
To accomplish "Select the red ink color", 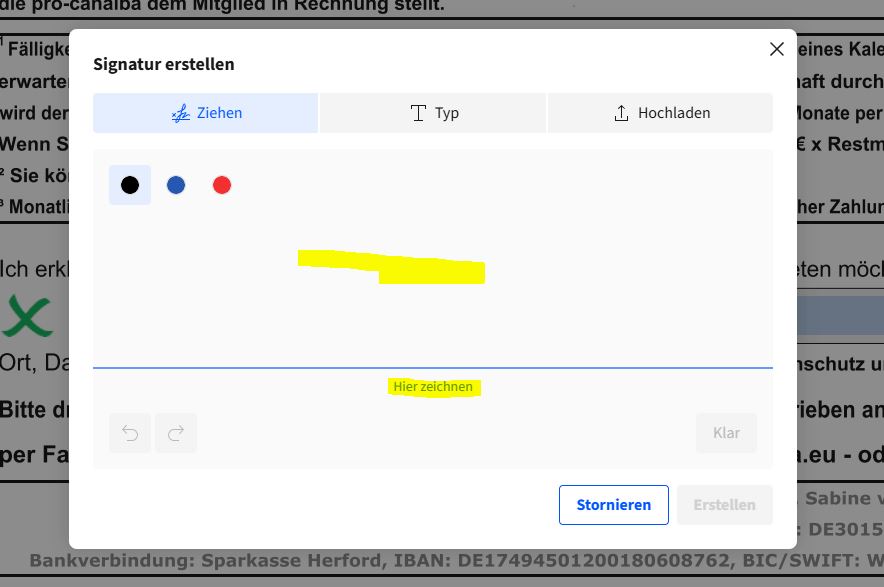I will pos(222,185).
